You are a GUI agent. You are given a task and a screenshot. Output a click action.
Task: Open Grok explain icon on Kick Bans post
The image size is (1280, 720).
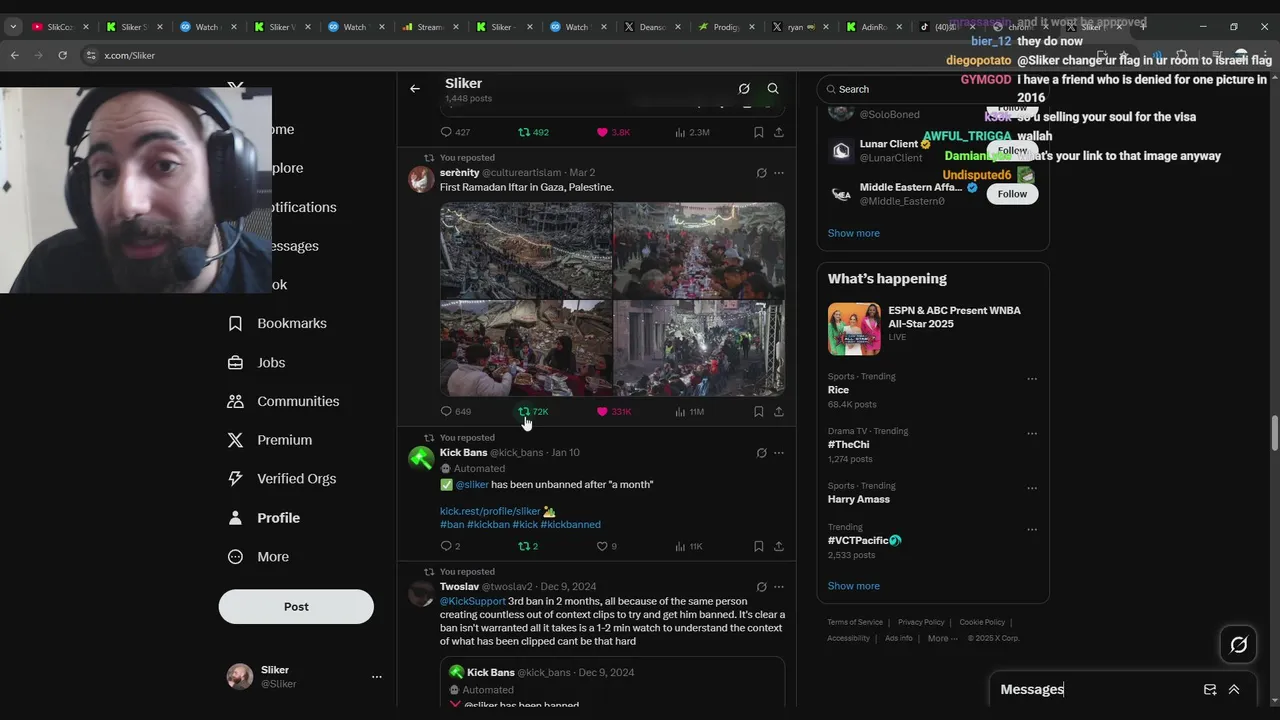pyautogui.click(x=761, y=453)
